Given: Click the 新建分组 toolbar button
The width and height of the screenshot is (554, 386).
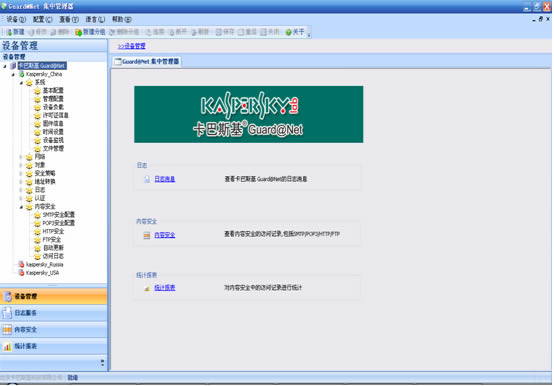Looking at the screenshot, I should tap(90, 32).
